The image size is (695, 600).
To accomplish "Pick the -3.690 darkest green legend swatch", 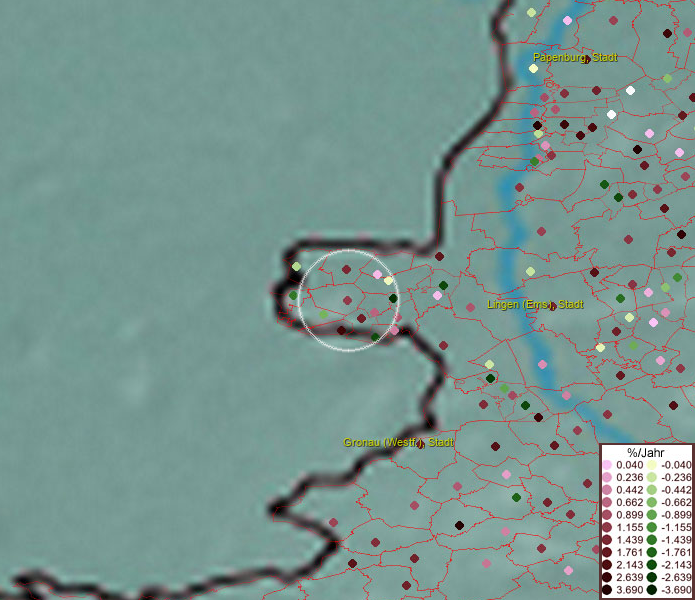I will pyautogui.click(x=651, y=591).
